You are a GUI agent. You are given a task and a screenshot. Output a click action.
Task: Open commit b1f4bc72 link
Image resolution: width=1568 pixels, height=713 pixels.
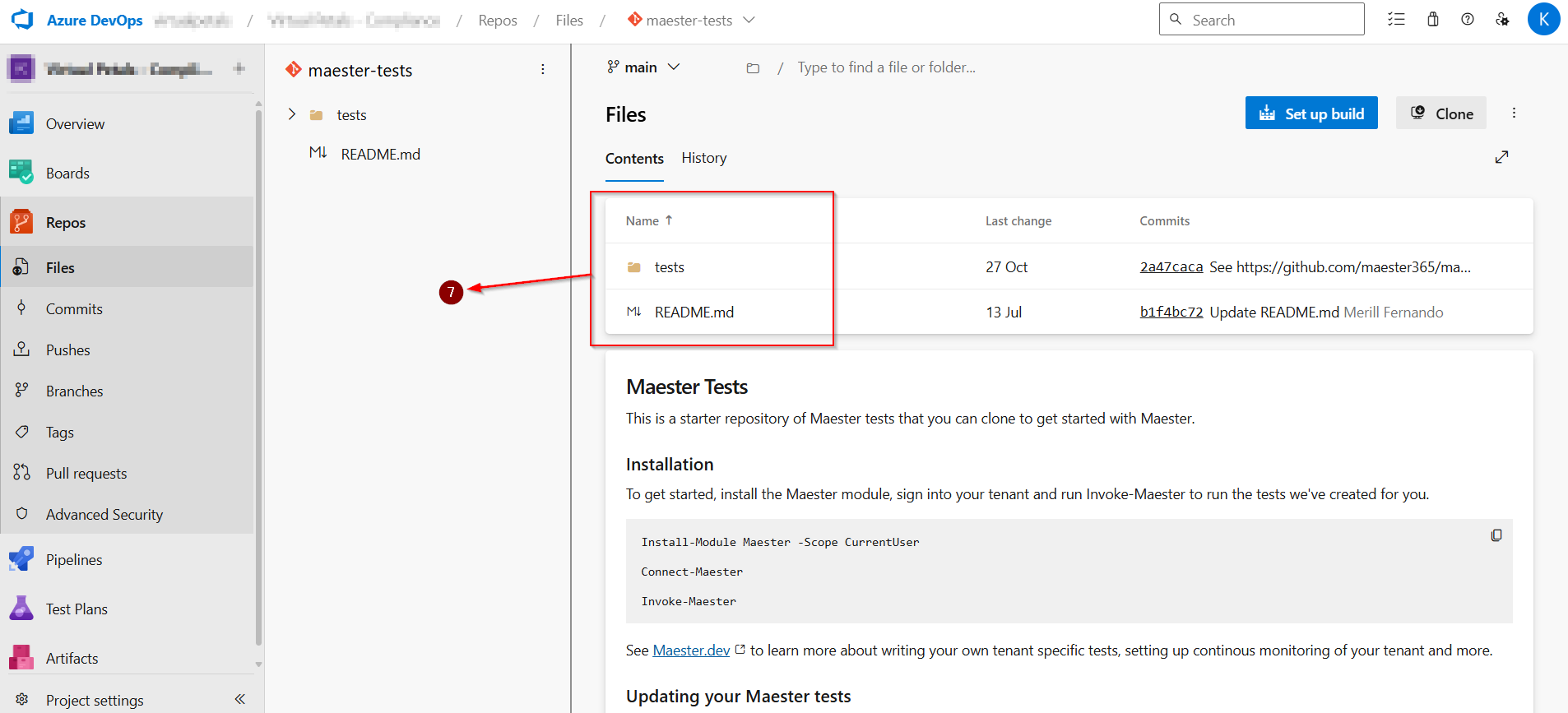[x=1171, y=312]
